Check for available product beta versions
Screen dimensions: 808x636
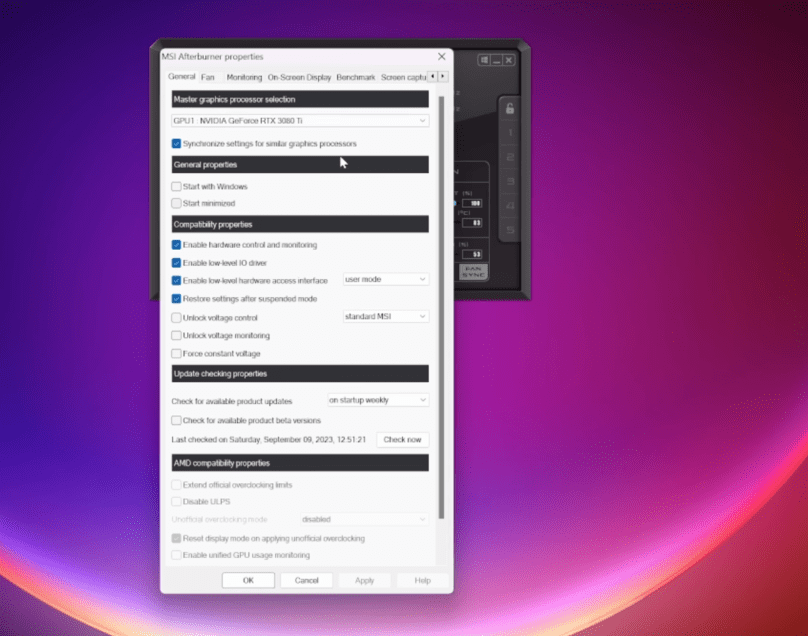click(x=177, y=420)
